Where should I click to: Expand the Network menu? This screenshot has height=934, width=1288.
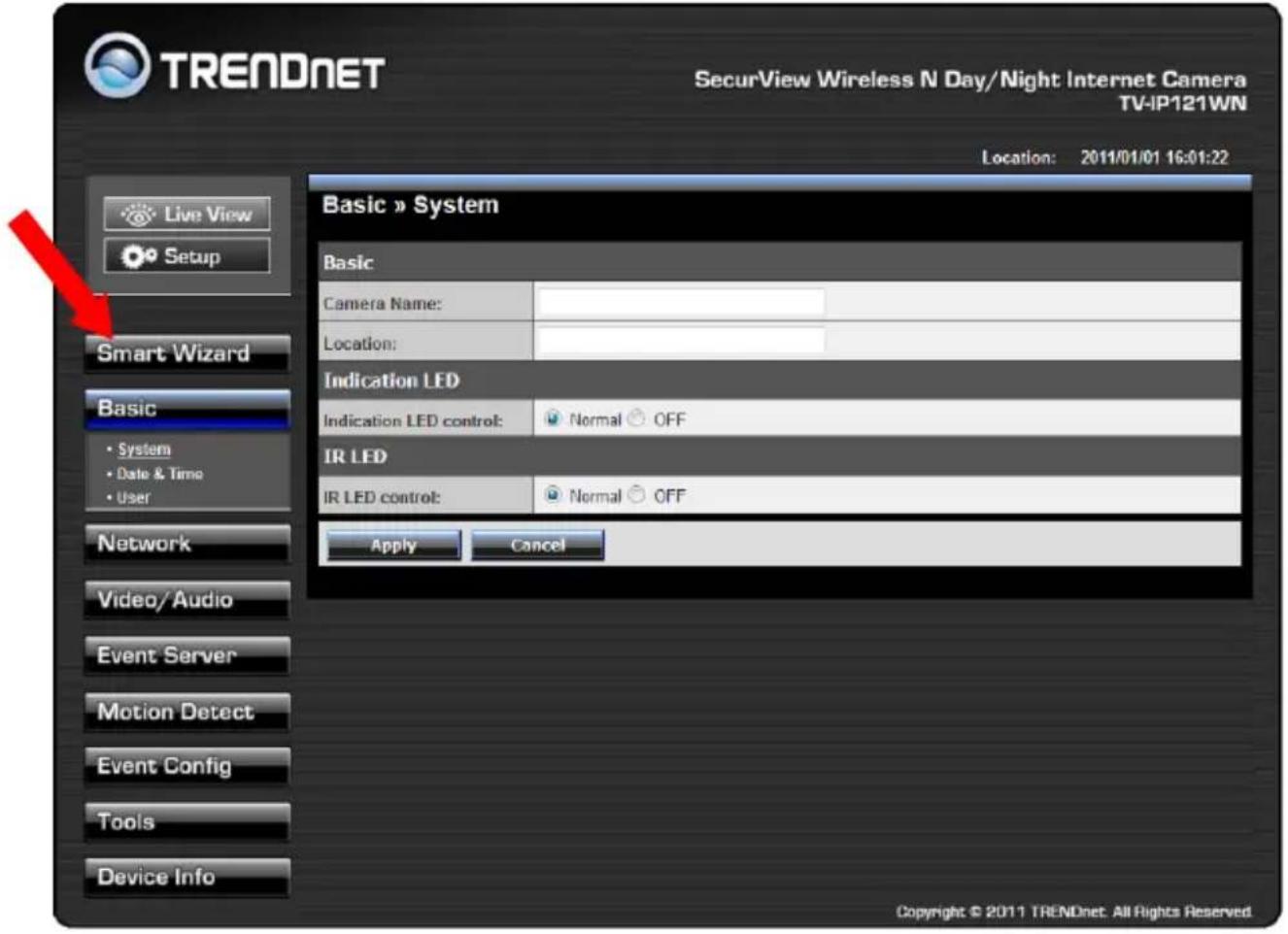[x=187, y=544]
